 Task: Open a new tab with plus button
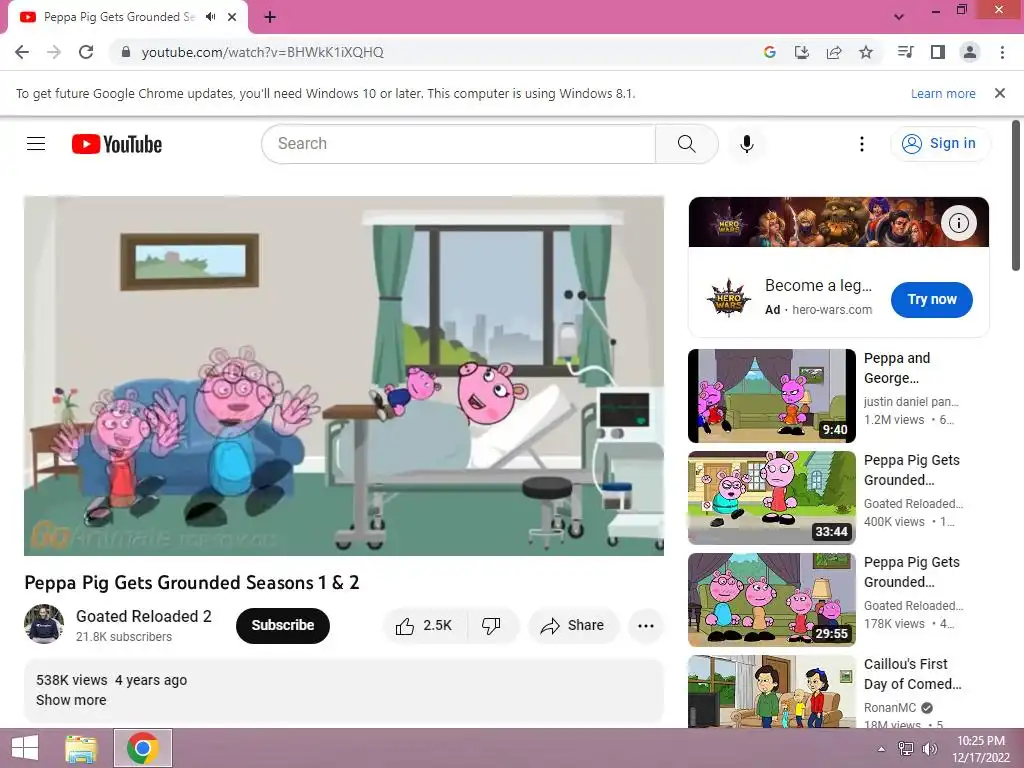pos(270,17)
